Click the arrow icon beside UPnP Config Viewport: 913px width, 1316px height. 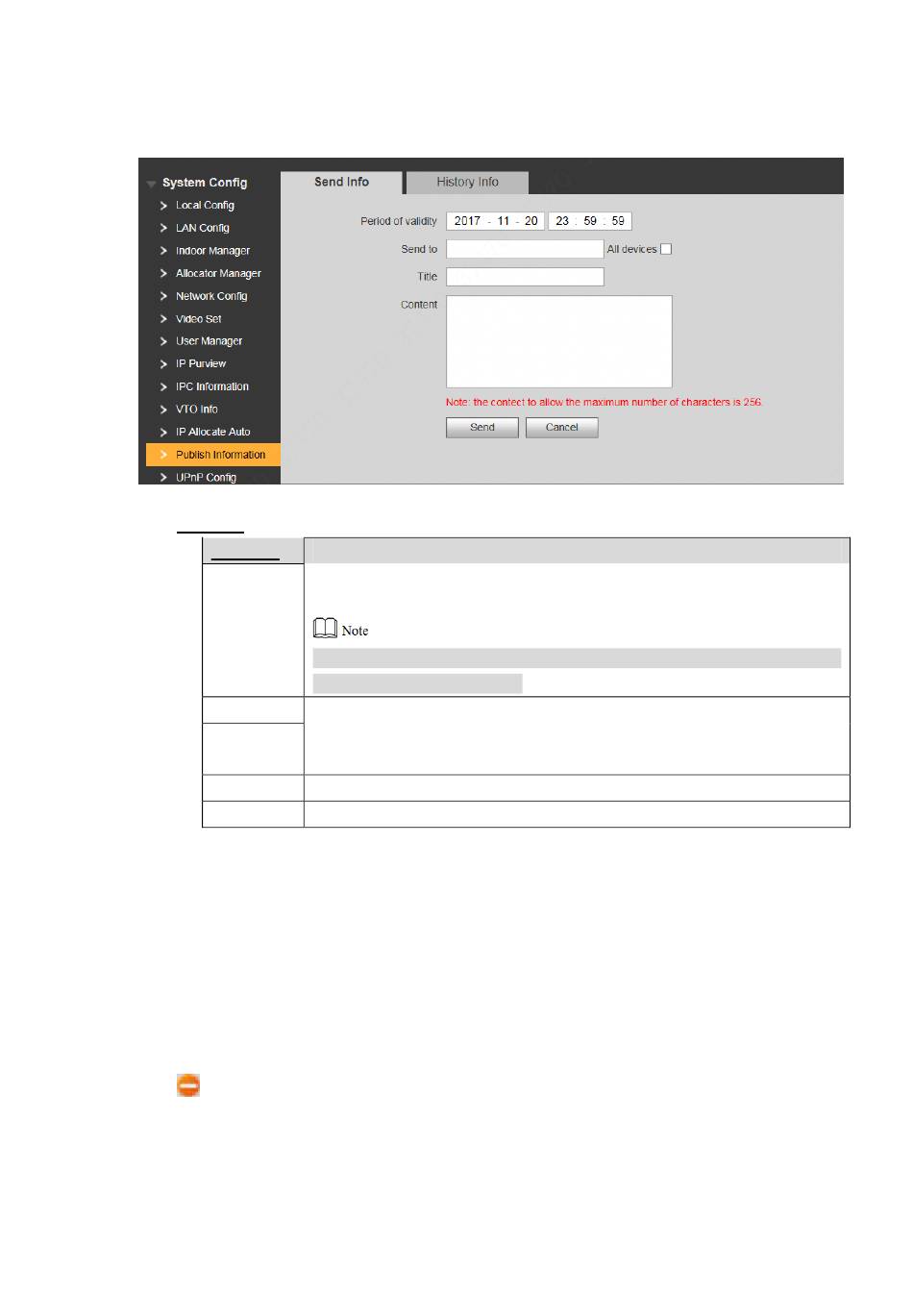point(163,477)
